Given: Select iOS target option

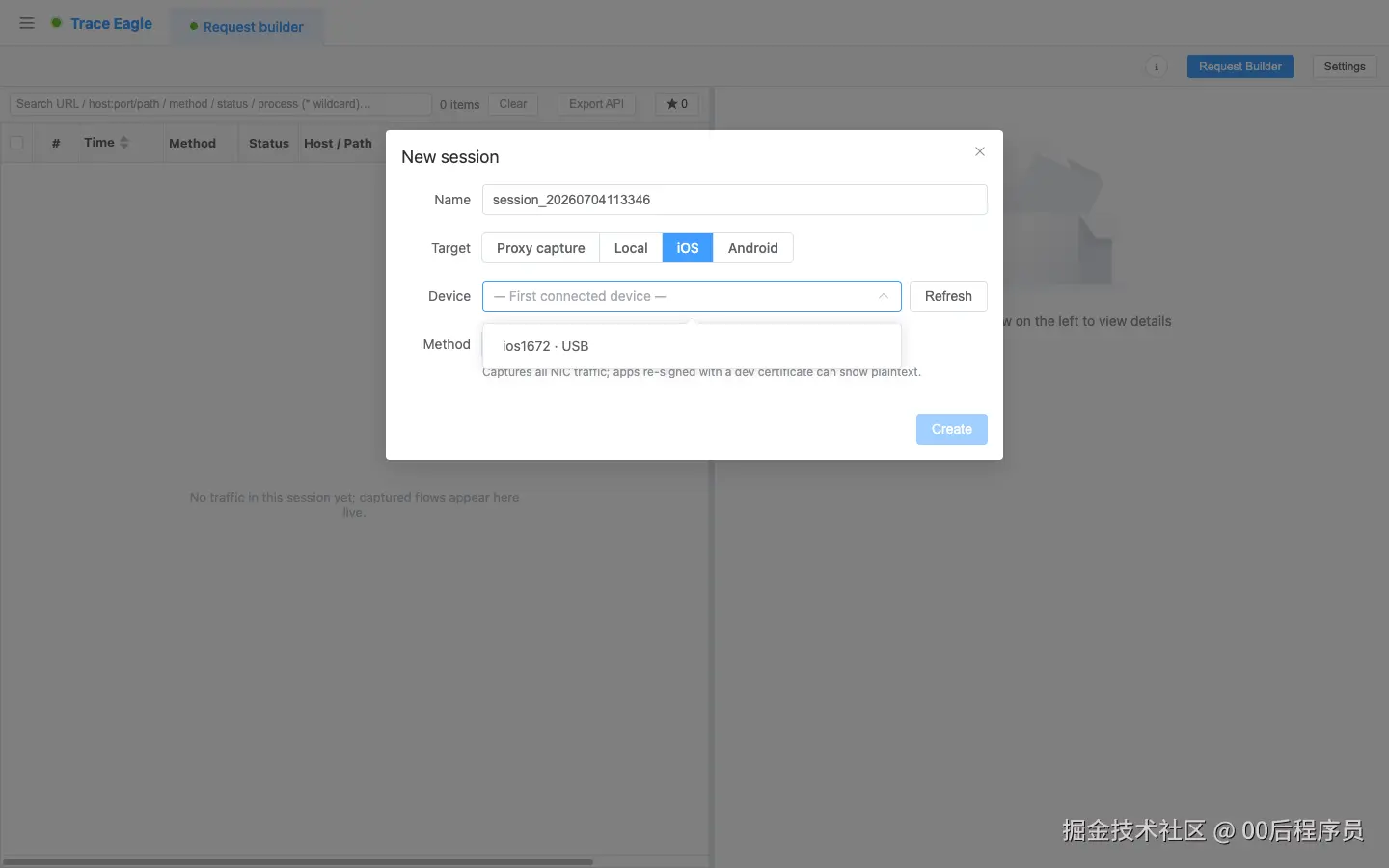Looking at the screenshot, I should tap(687, 248).
